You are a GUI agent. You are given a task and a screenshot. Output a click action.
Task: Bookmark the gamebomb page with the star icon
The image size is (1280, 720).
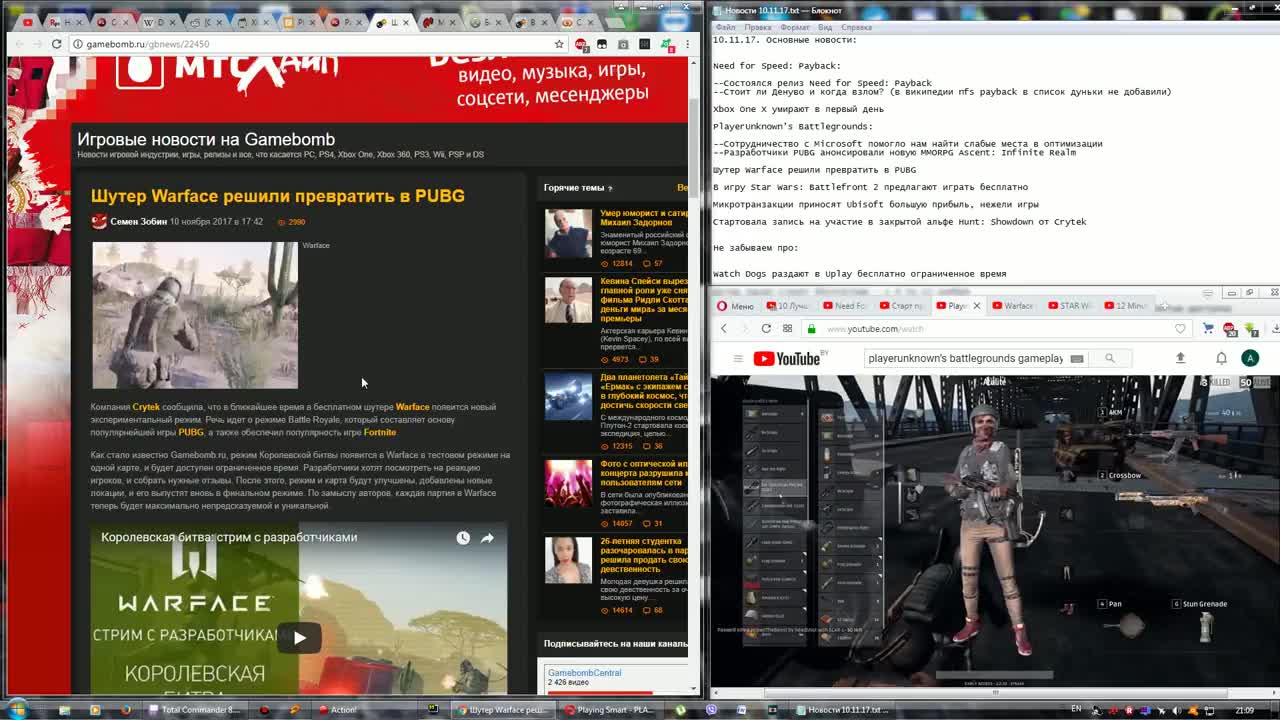click(x=559, y=44)
